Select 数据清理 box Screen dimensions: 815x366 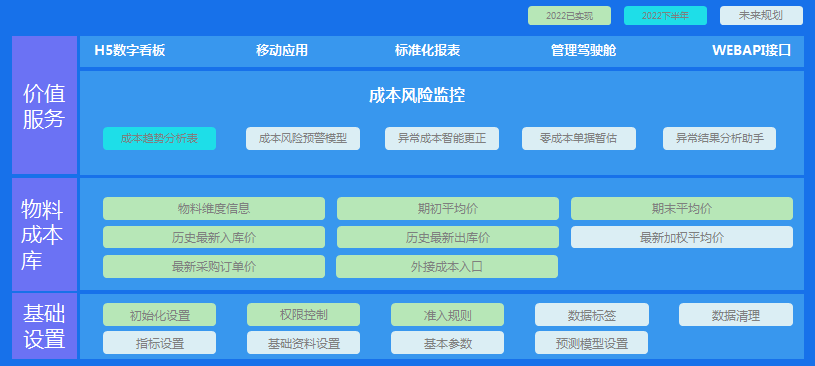736,315
